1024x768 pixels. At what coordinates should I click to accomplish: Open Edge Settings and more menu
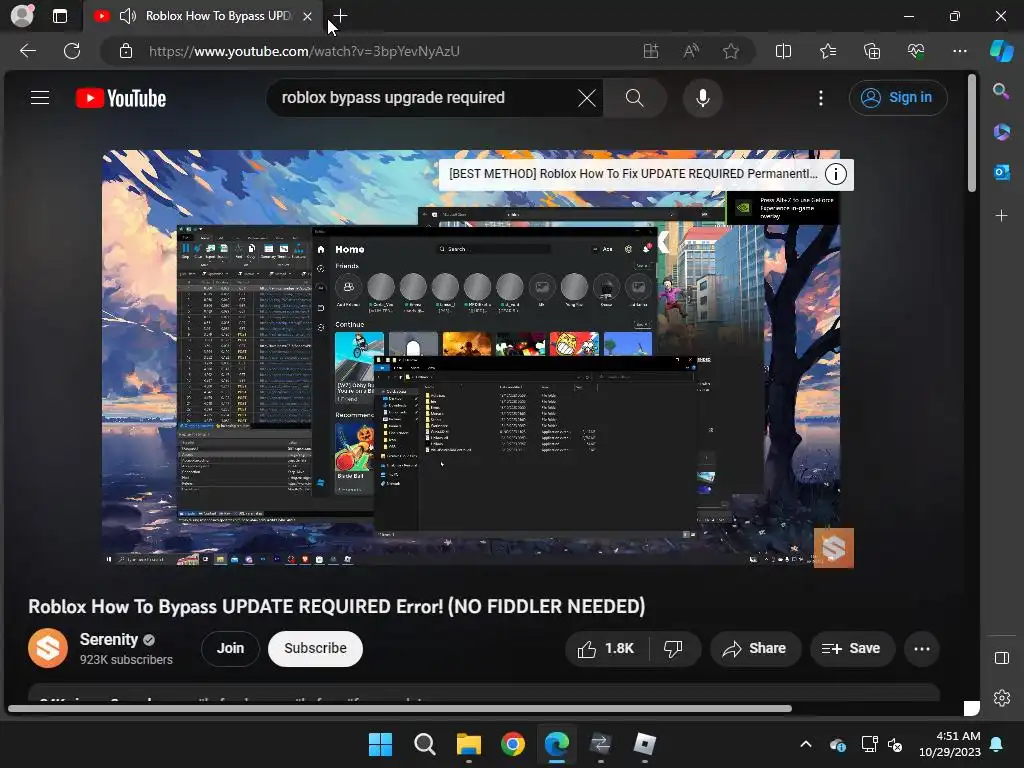tap(959, 51)
